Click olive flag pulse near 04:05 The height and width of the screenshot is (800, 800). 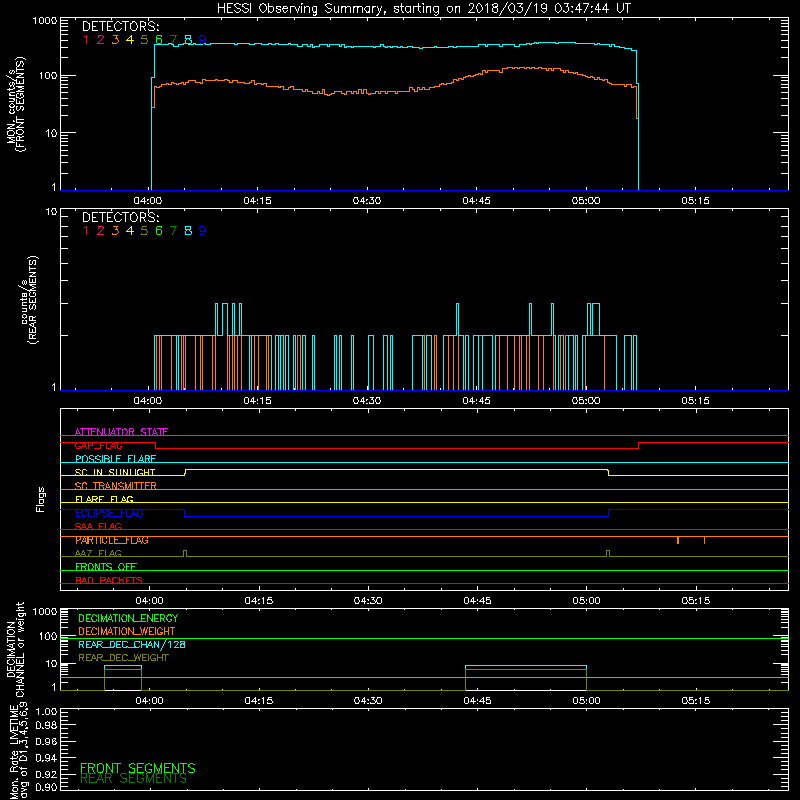click(185, 554)
